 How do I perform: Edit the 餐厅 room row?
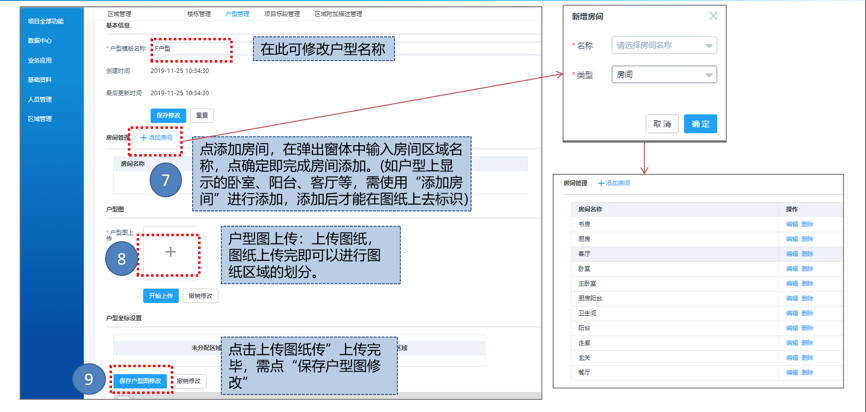(791, 373)
